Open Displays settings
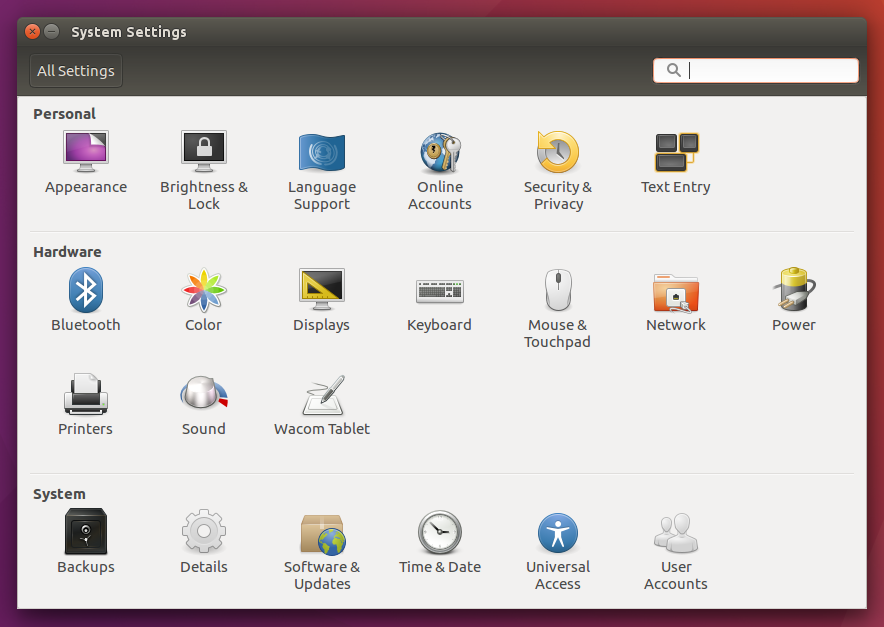 coord(322,291)
